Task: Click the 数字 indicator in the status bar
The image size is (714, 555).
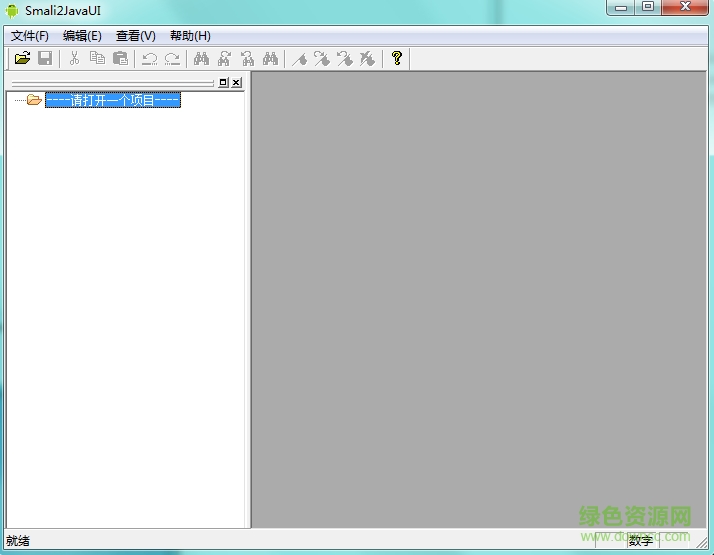Action: (641, 541)
